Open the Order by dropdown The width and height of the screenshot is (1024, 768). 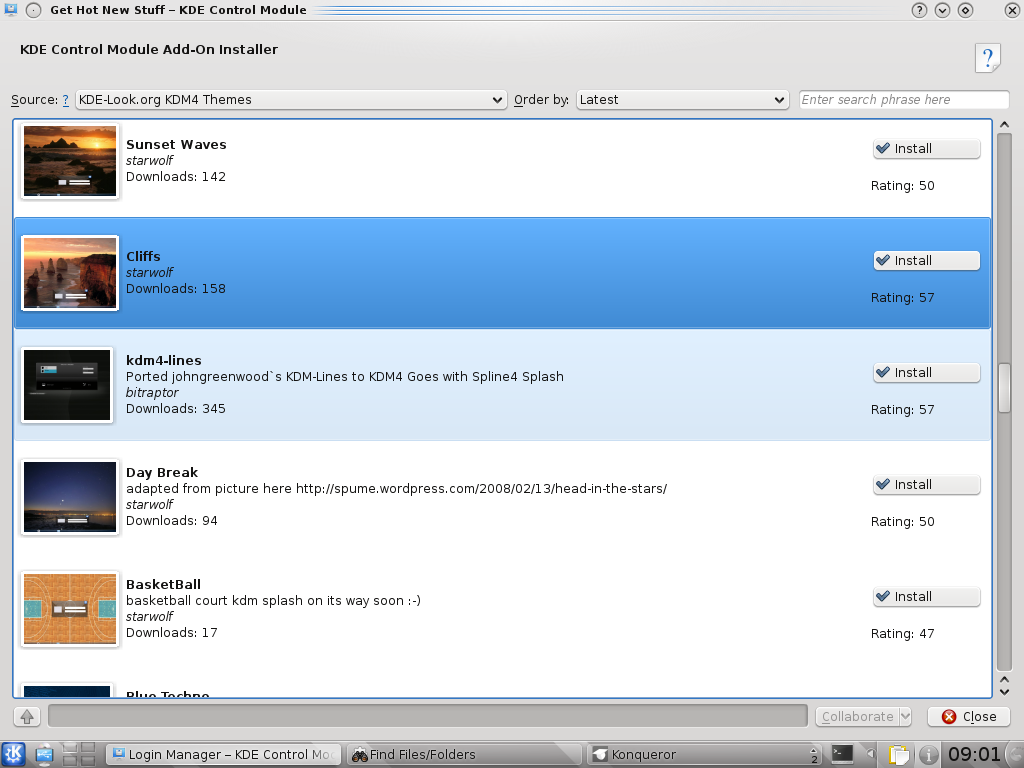click(682, 100)
